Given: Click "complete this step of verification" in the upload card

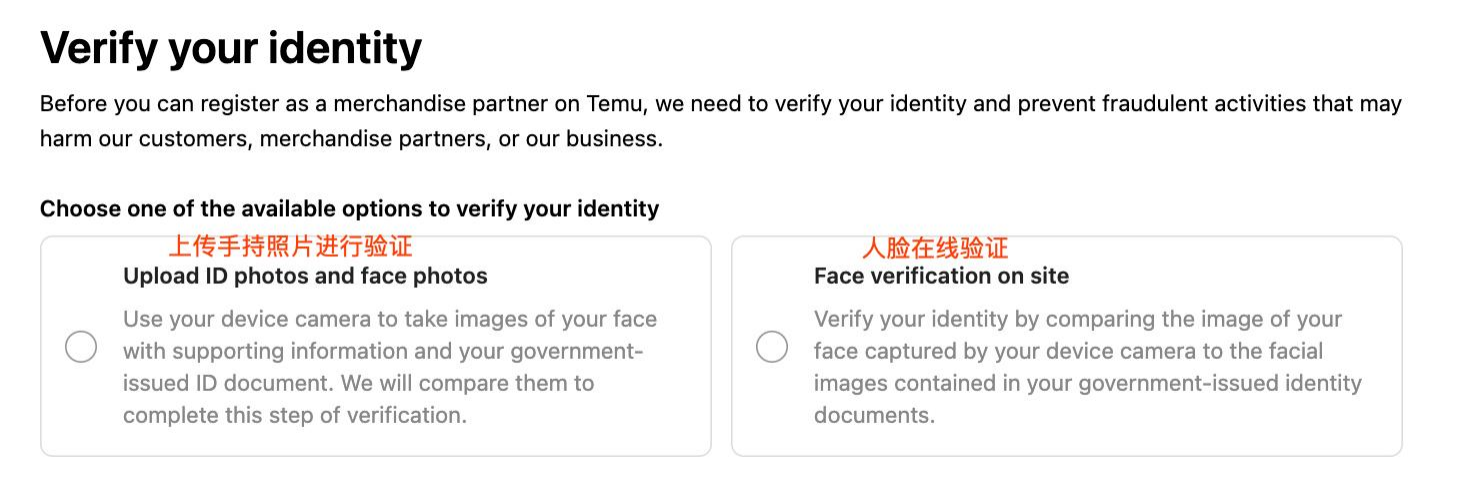Looking at the screenshot, I should point(295,415).
